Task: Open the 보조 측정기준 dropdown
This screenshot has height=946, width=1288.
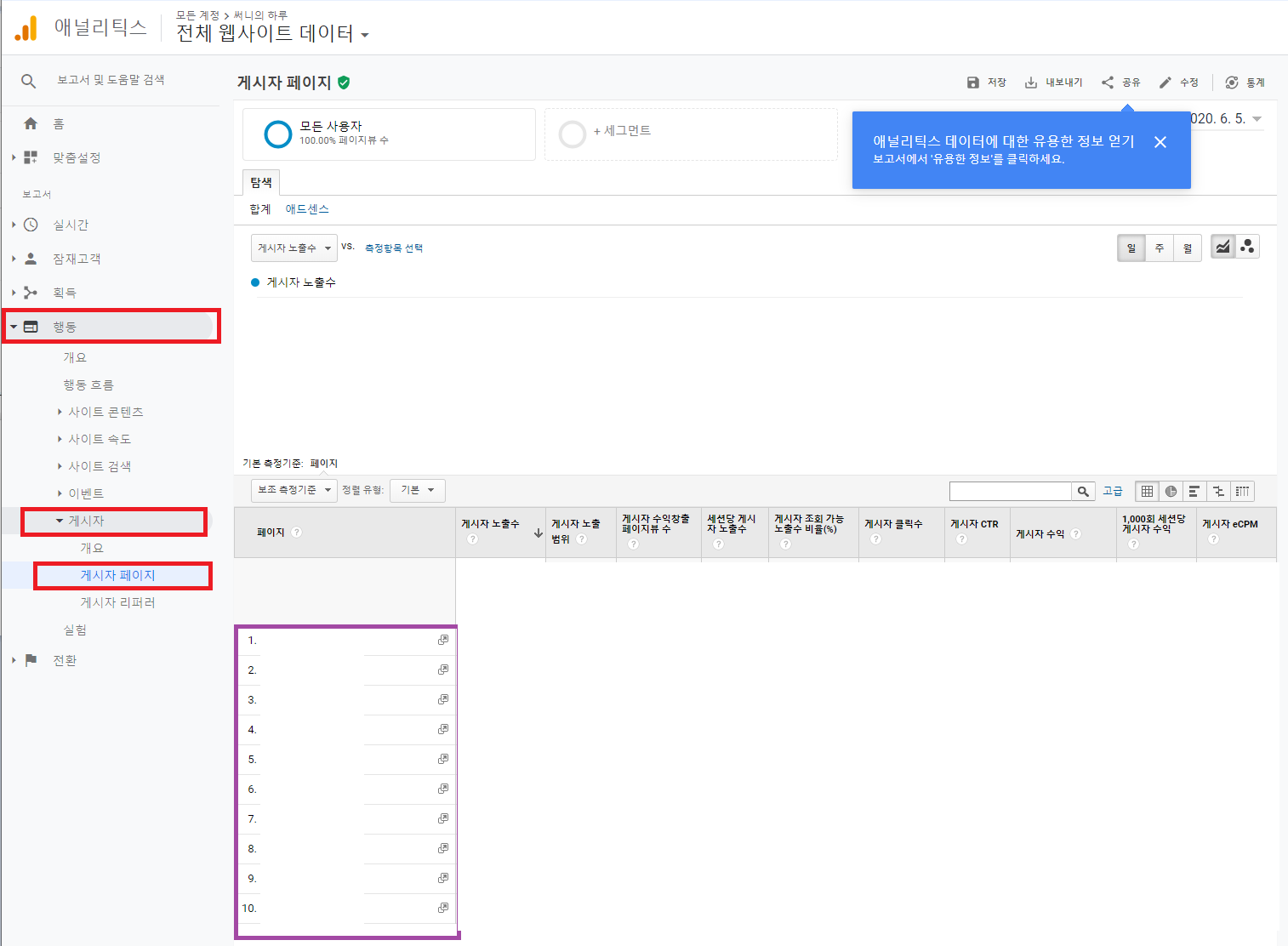Action: tap(294, 490)
